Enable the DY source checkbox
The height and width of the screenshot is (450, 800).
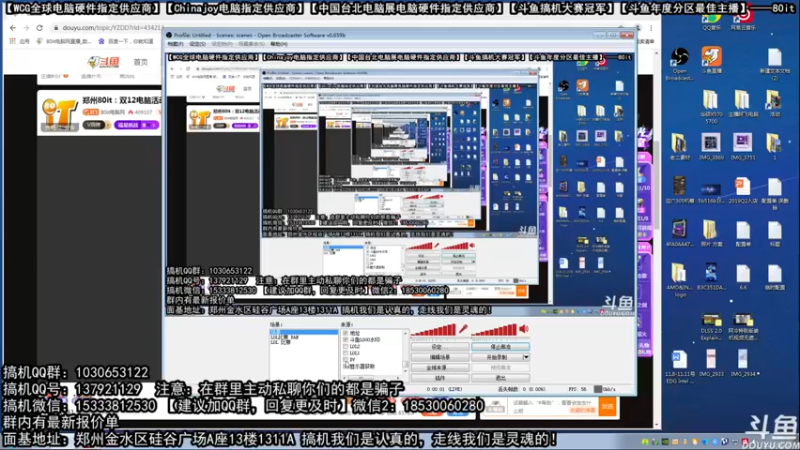coord(346,360)
